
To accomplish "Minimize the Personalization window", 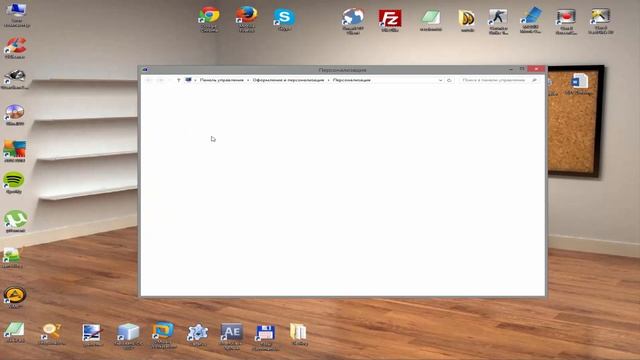I will click(511, 69).
